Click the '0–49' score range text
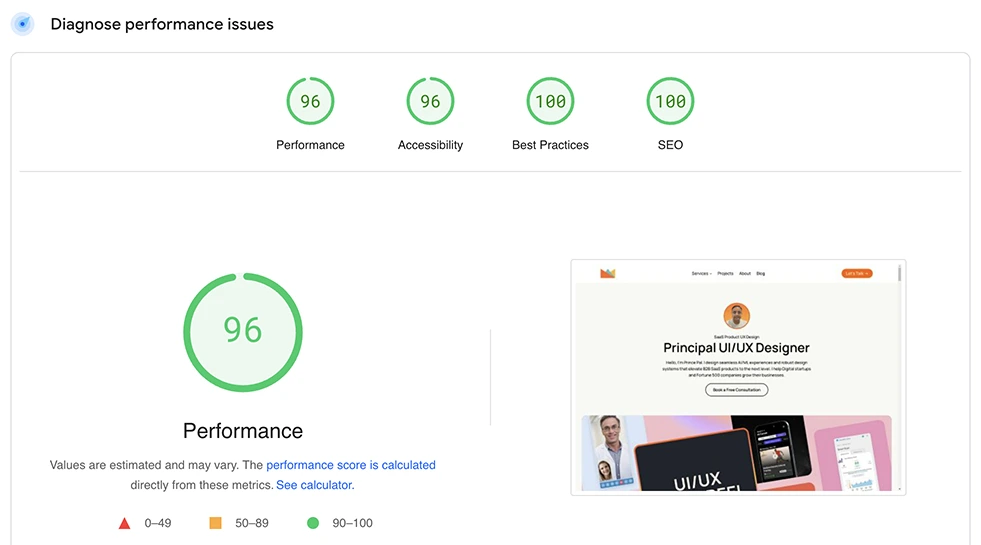 click(x=158, y=523)
